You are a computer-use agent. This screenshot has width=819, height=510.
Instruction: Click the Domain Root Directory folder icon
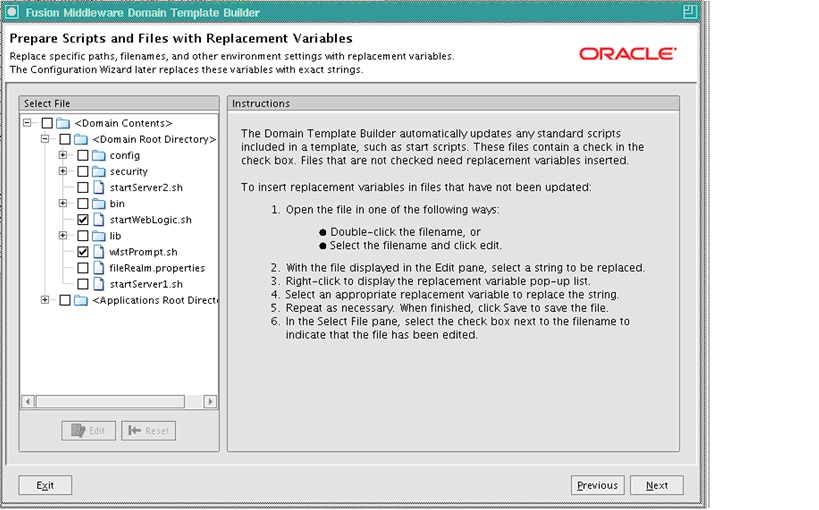pos(81,140)
